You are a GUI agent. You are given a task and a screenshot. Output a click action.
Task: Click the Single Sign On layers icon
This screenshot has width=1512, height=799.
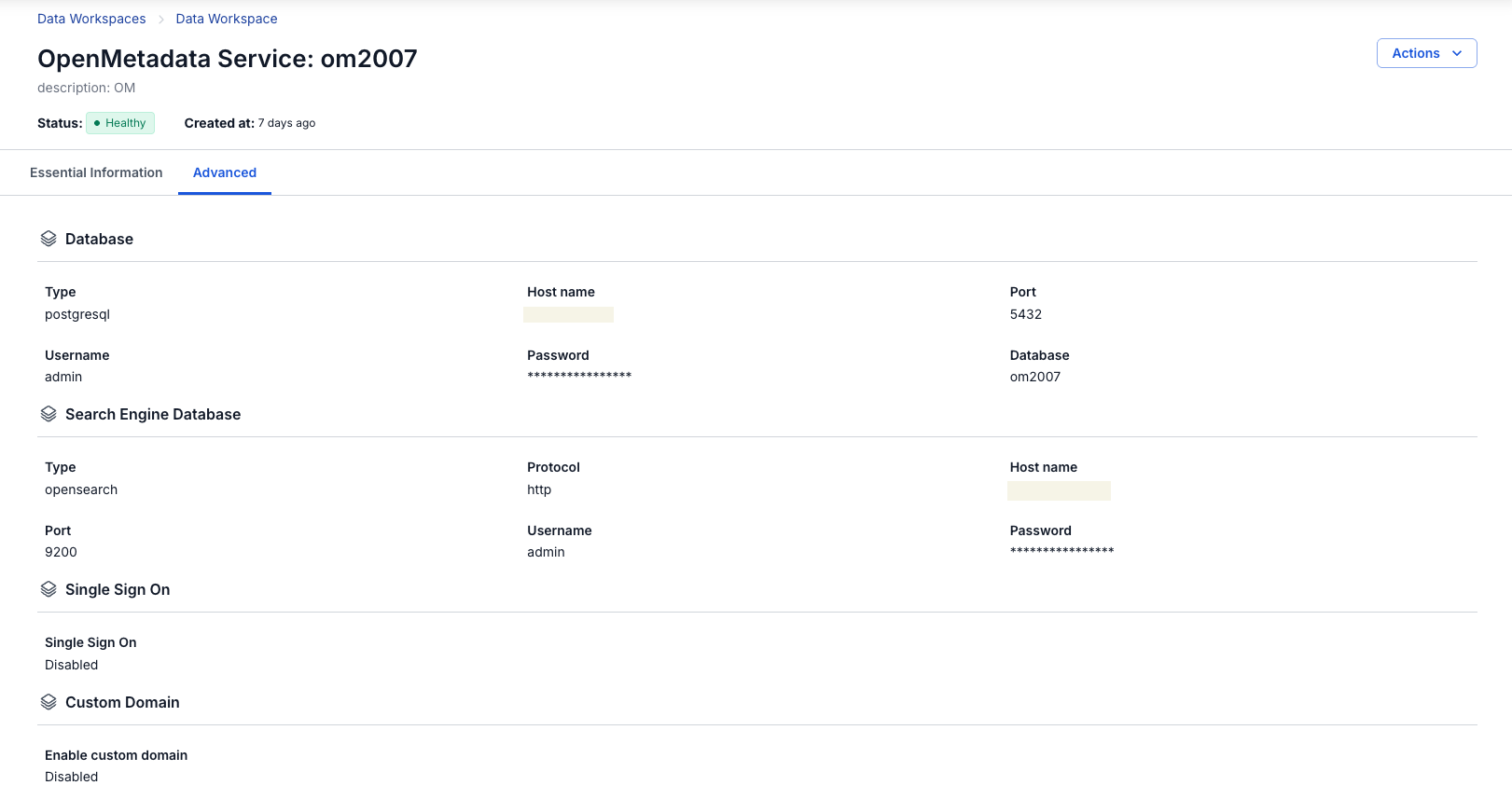[49, 589]
